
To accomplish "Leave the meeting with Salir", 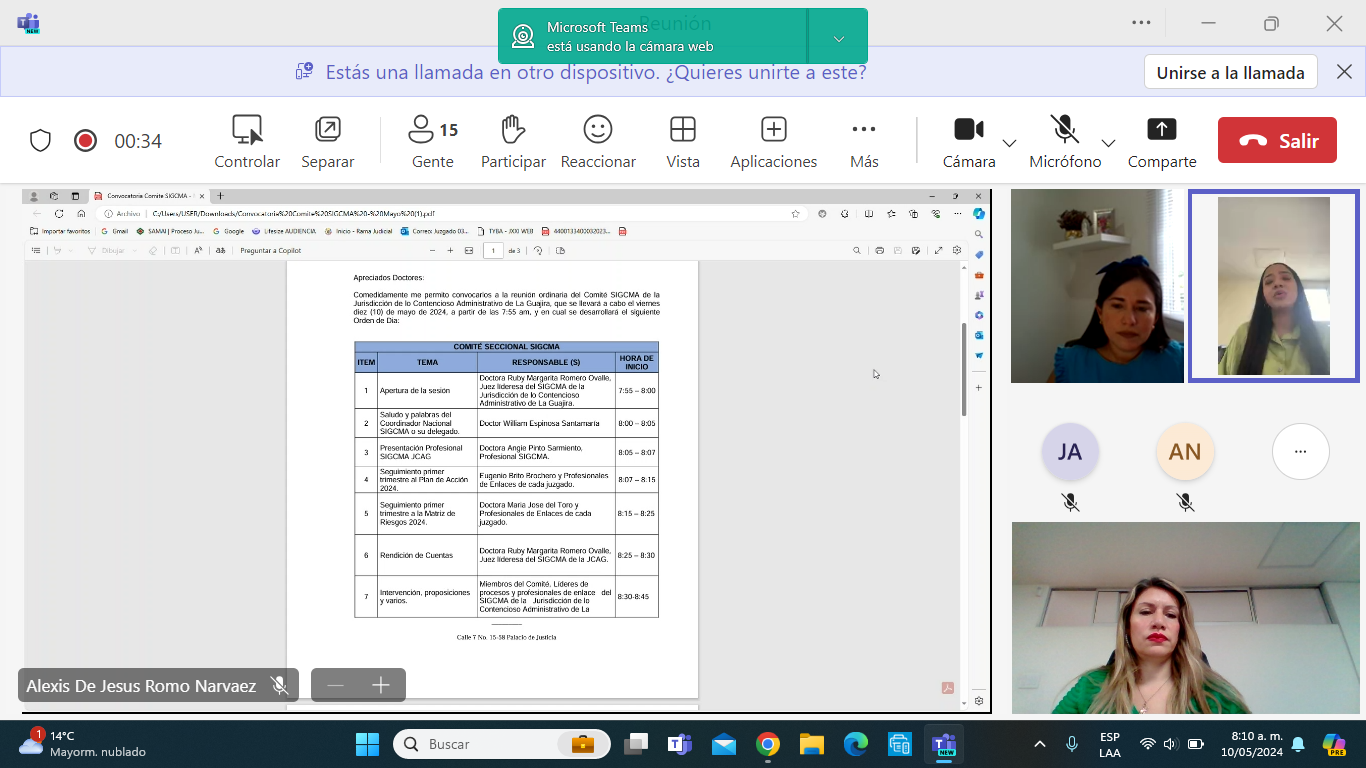I will 1277,140.
